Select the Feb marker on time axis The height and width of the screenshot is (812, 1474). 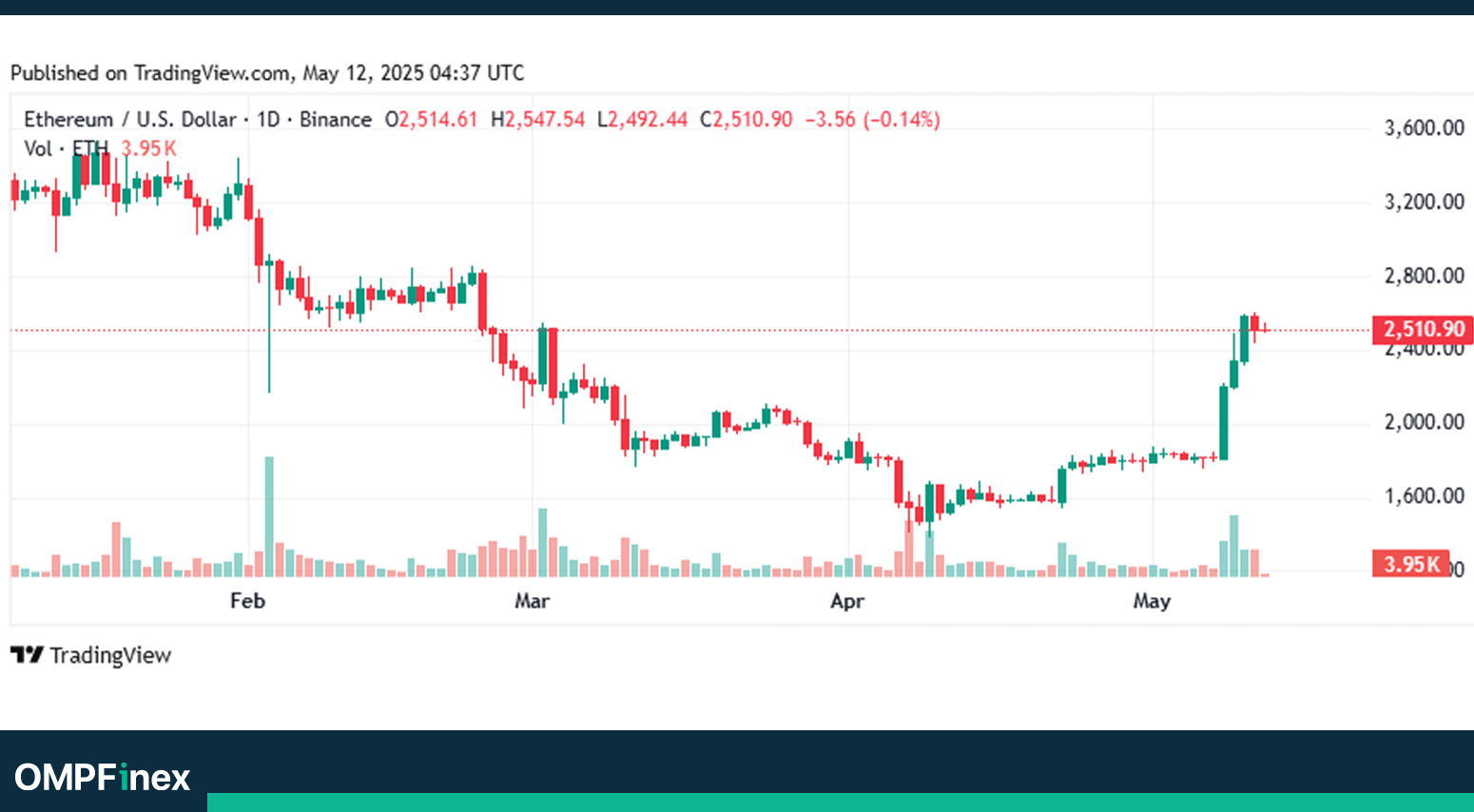[x=247, y=601]
